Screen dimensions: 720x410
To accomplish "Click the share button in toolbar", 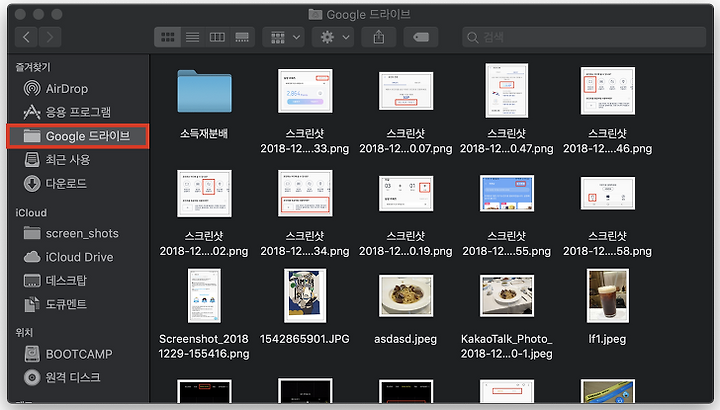I will pyautogui.click(x=379, y=37).
